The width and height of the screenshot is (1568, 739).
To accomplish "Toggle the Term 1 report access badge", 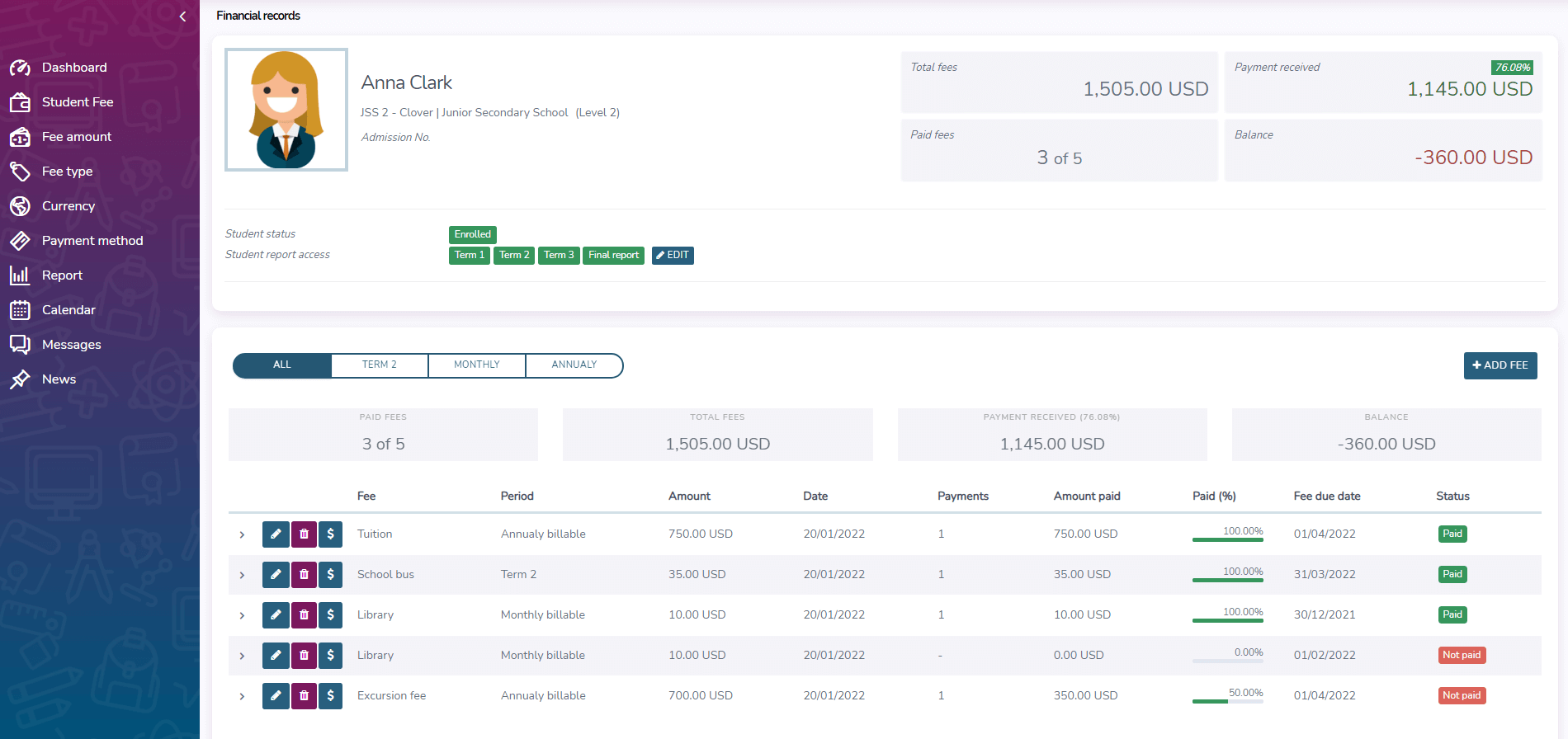I will [469, 256].
